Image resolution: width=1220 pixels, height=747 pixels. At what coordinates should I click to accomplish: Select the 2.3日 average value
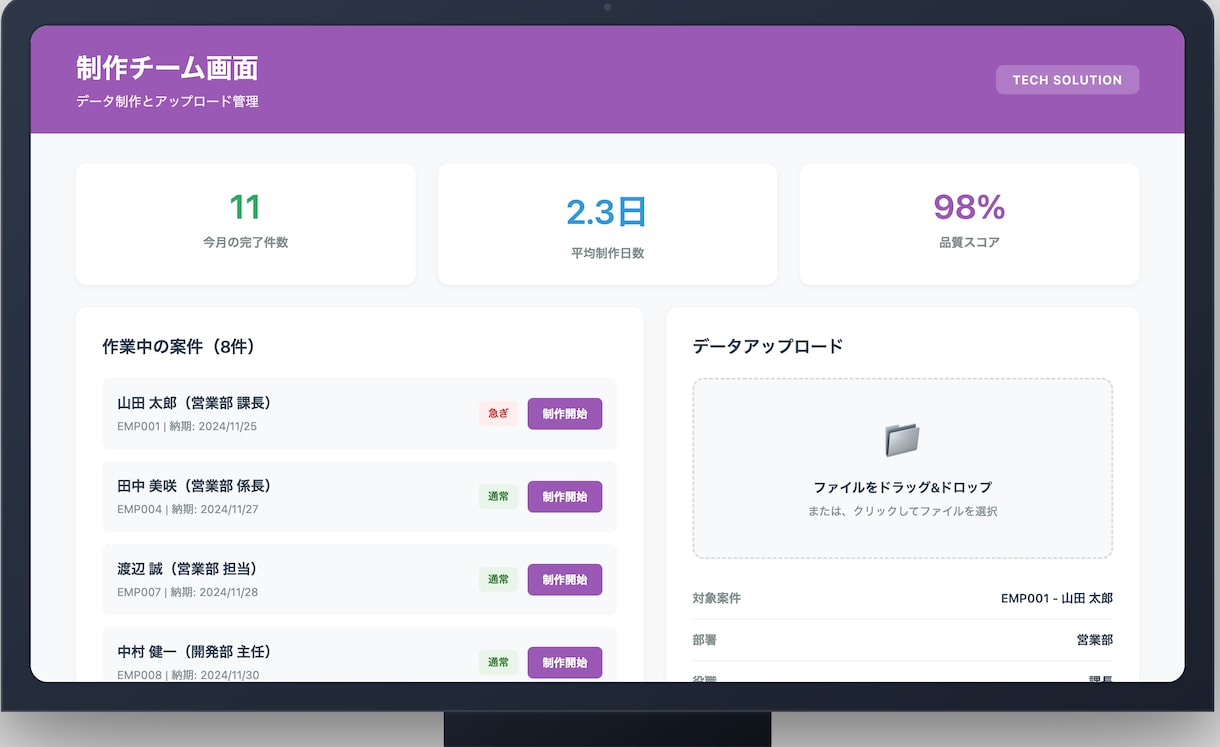[x=607, y=212]
